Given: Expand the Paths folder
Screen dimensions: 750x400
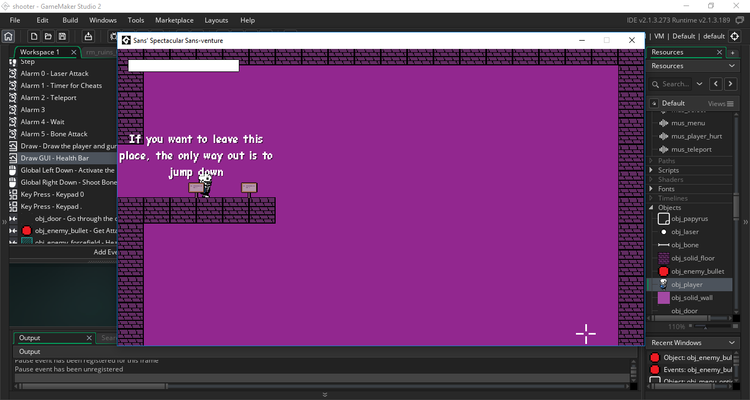Looking at the screenshot, I should [x=651, y=161].
